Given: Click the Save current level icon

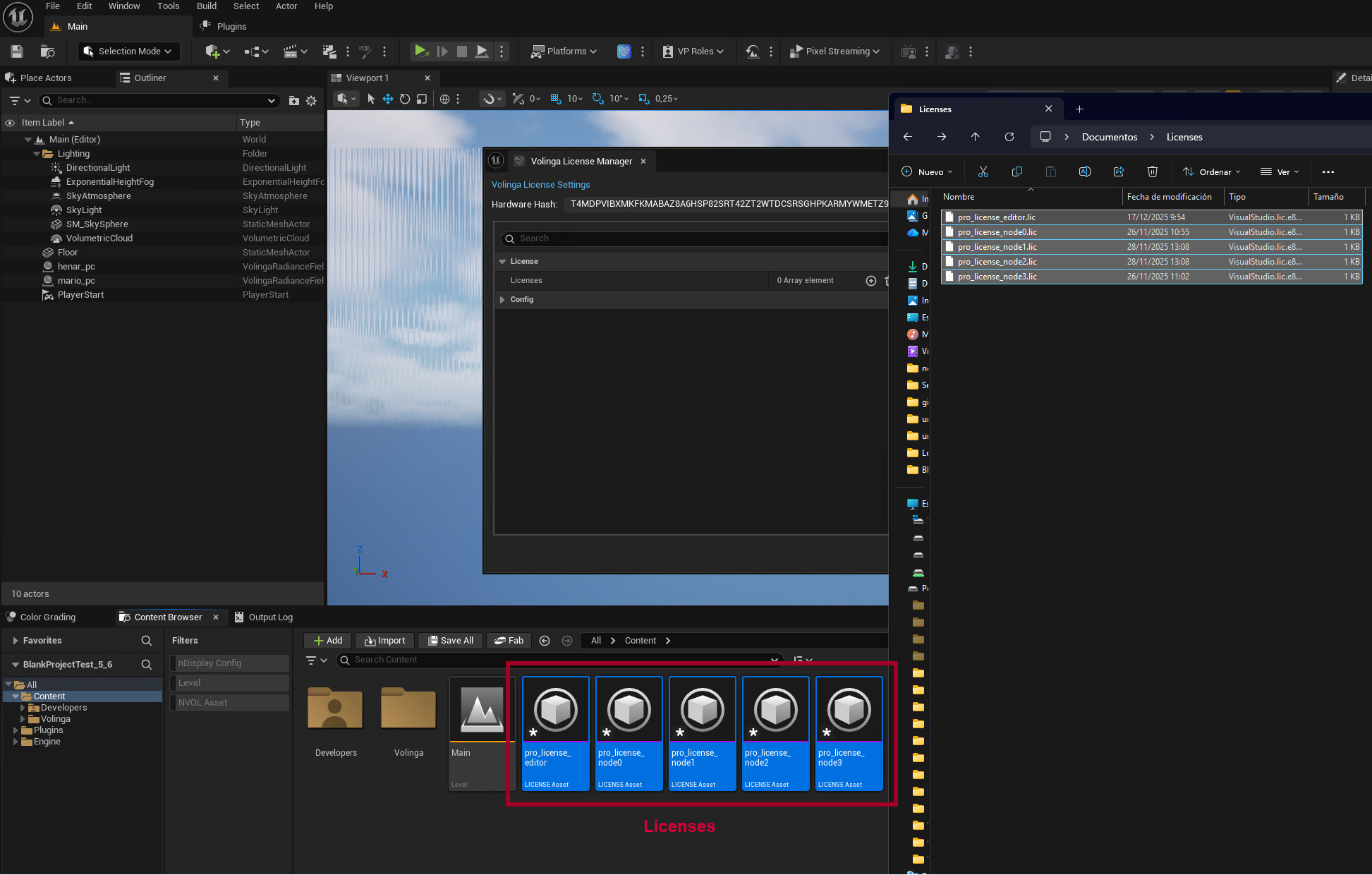Looking at the screenshot, I should point(17,51).
